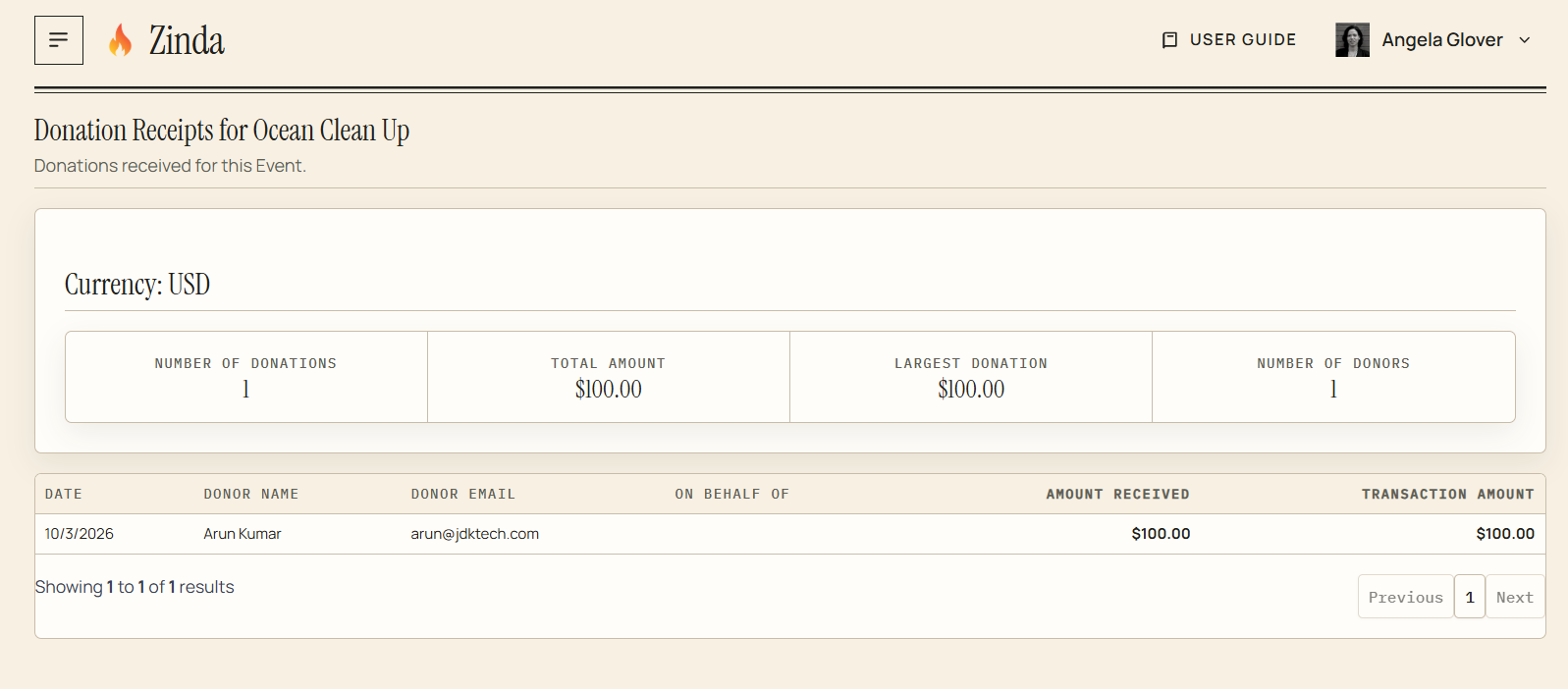Click the 'Donations received for this Event.' subtitle
1568x689 pixels.
(170, 166)
